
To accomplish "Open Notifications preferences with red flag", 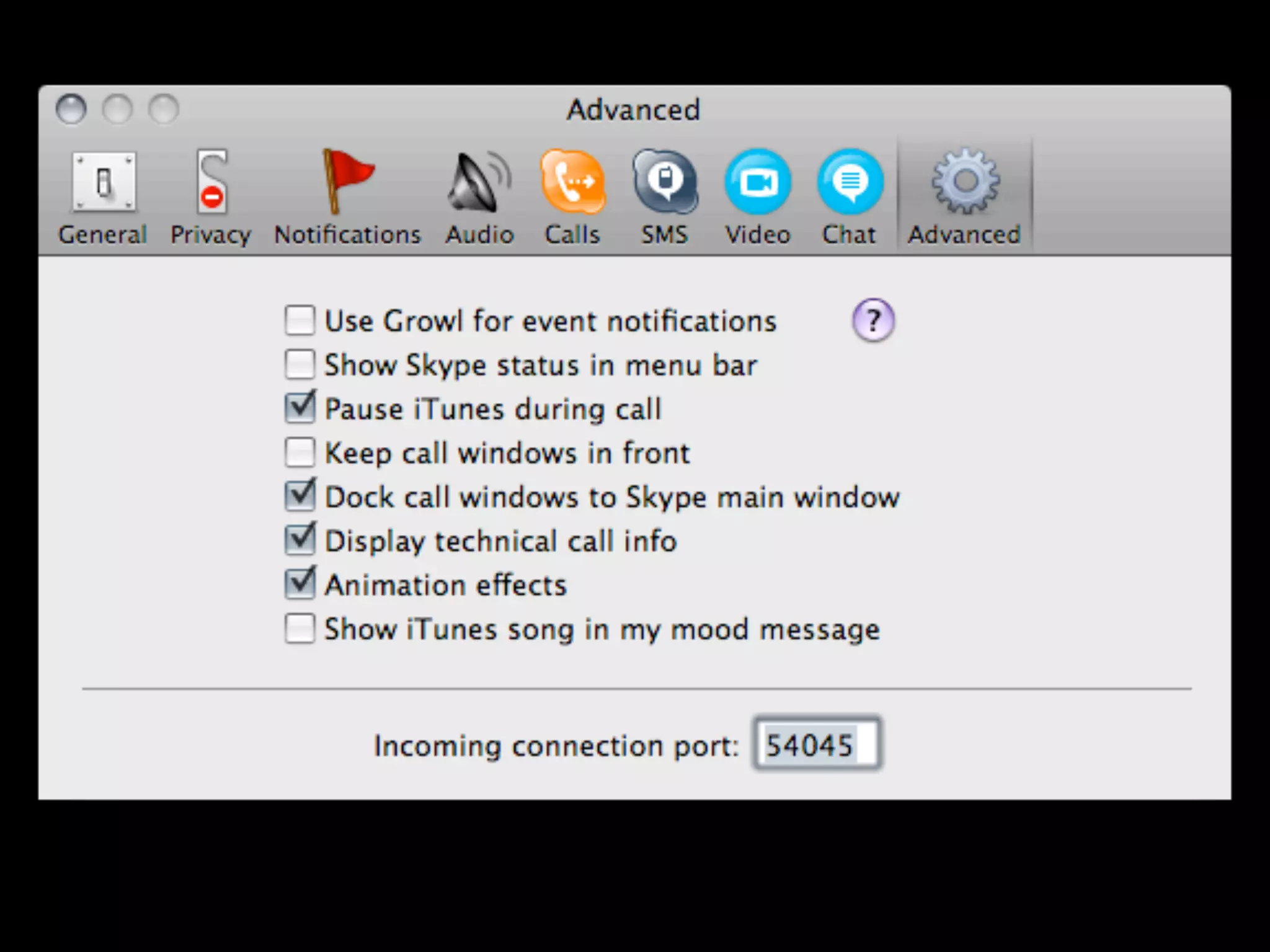I will (348, 198).
